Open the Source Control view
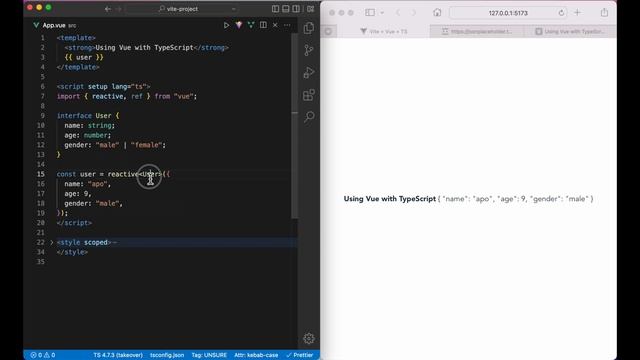Viewport: 640px width, 360px height. tap(309, 50)
